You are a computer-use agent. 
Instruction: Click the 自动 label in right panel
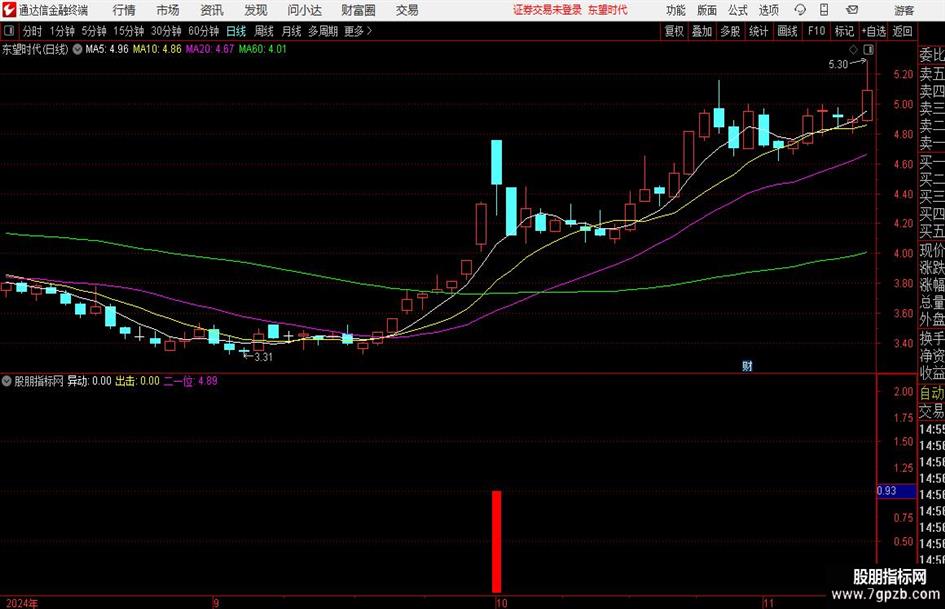pos(932,393)
